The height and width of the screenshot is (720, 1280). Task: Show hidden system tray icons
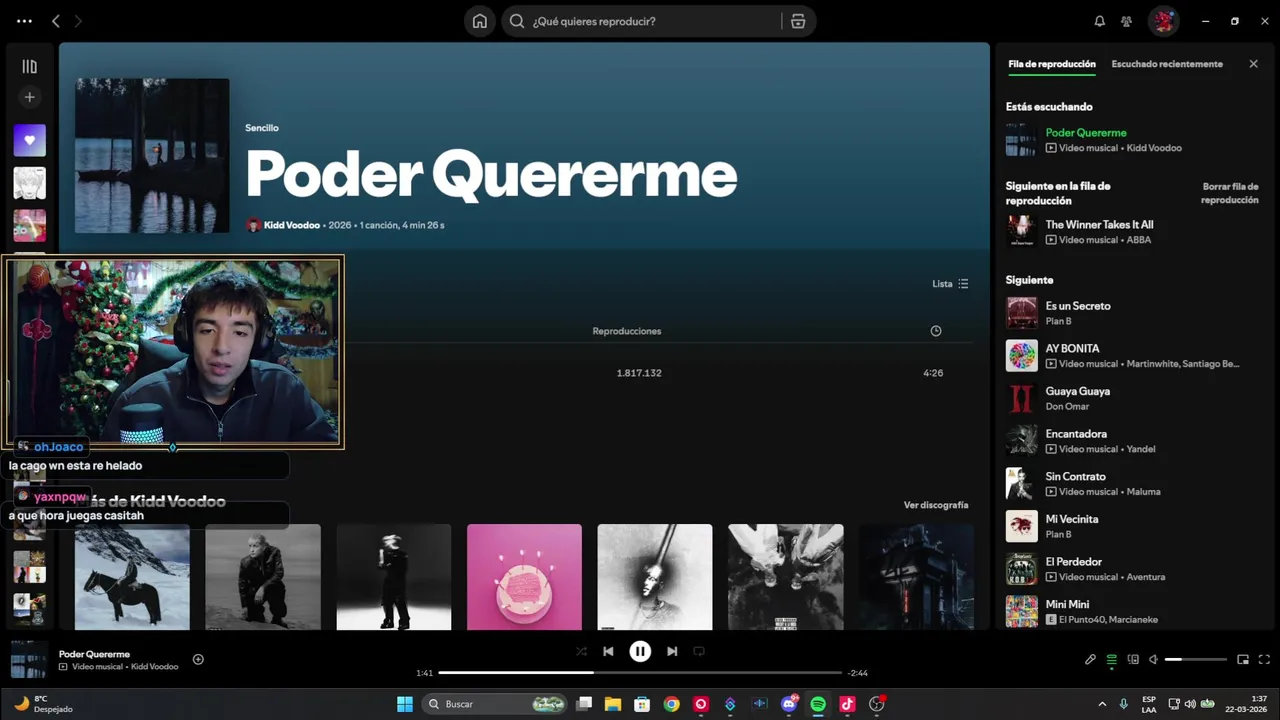tap(1102, 704)
